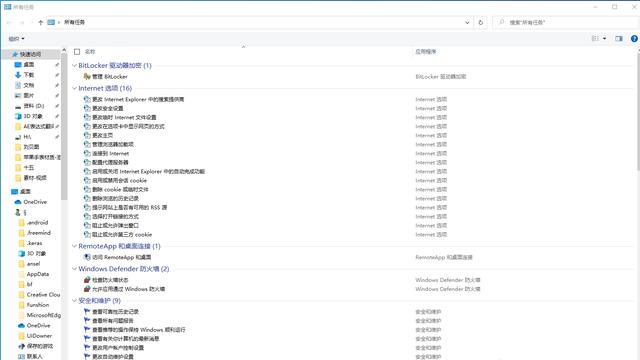Click the Windows Defender (2) group header
Viewport: 640px width, 360px height.
(124, 269)
